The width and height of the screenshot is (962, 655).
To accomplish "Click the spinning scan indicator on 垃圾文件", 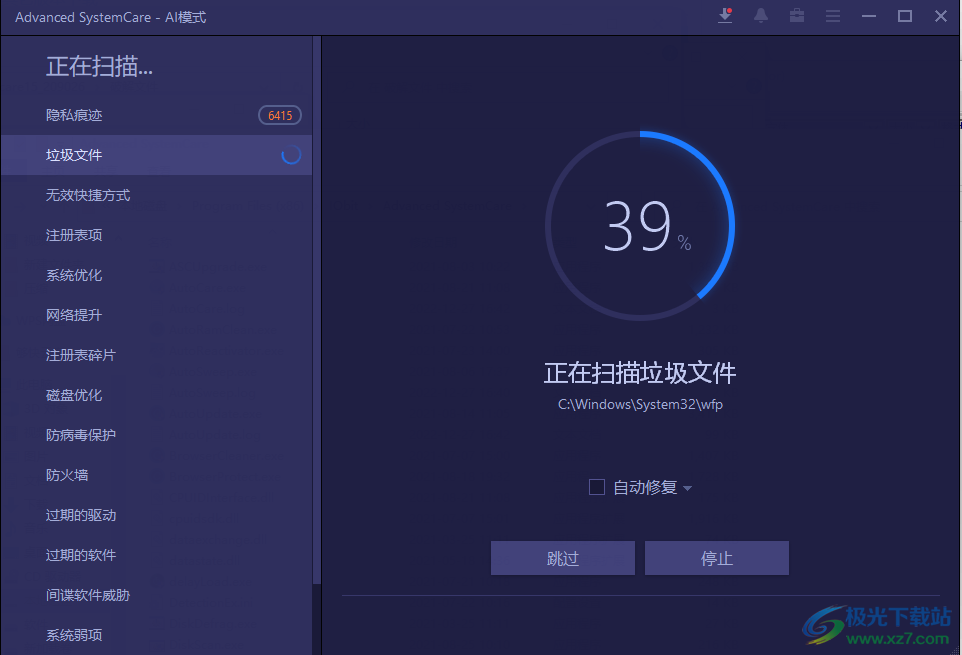I will click(291, 155).
